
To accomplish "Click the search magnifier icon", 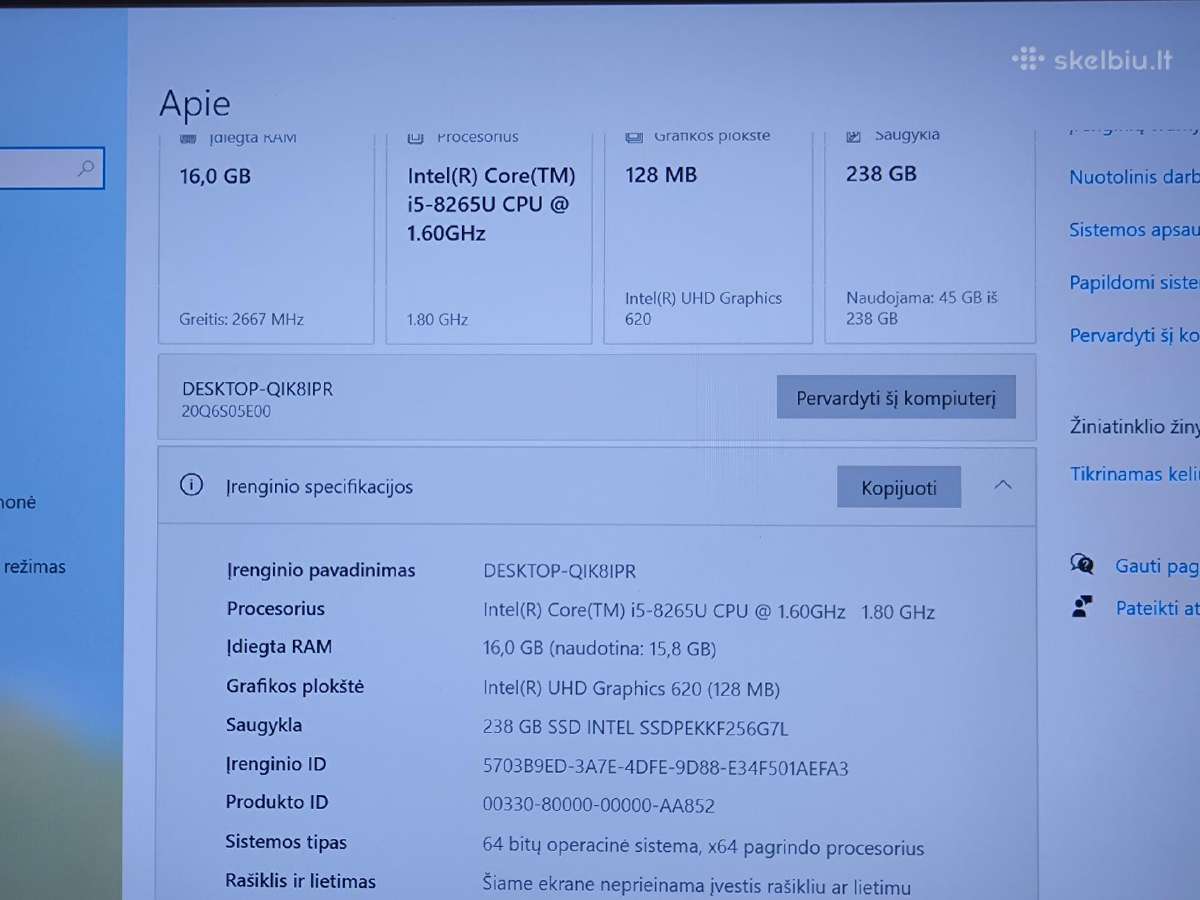I will tap(87, 168).
